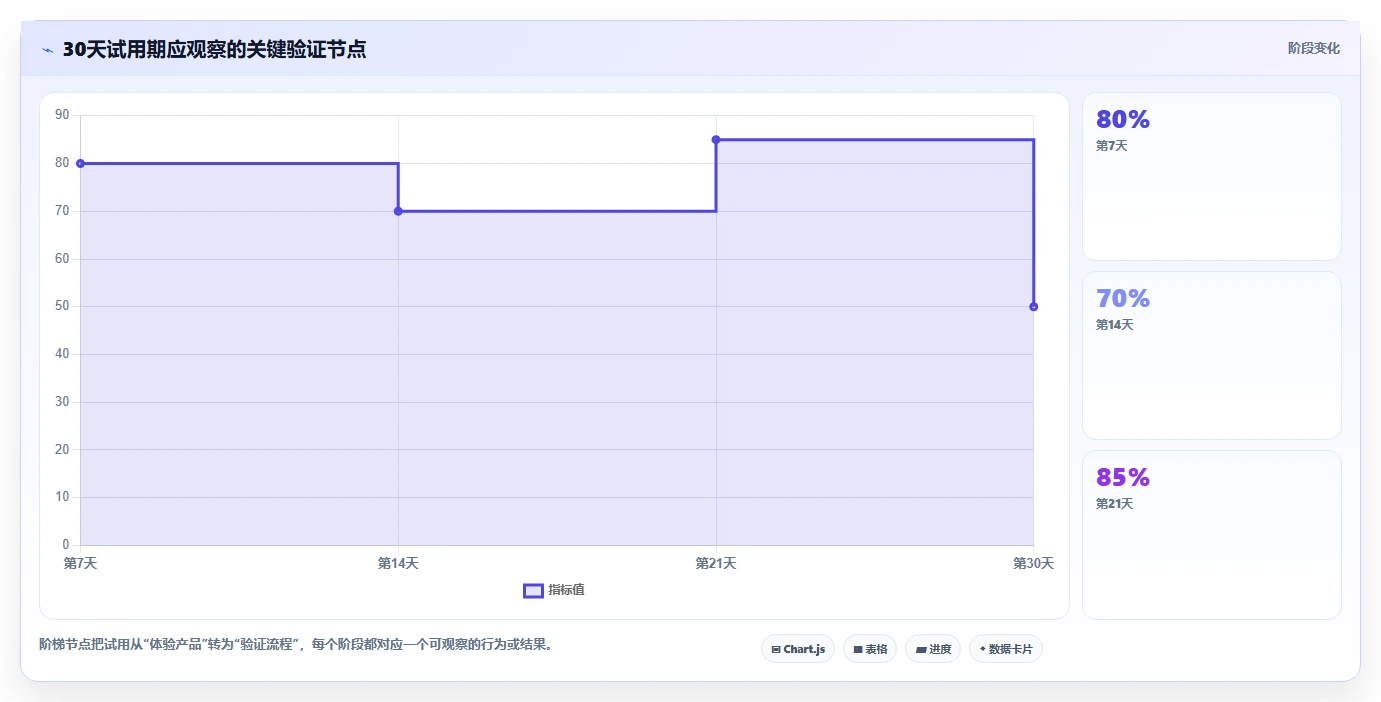The image size is (1381, 702).
Task: Select the 80% 第7天 data card
Action: 1211,177
